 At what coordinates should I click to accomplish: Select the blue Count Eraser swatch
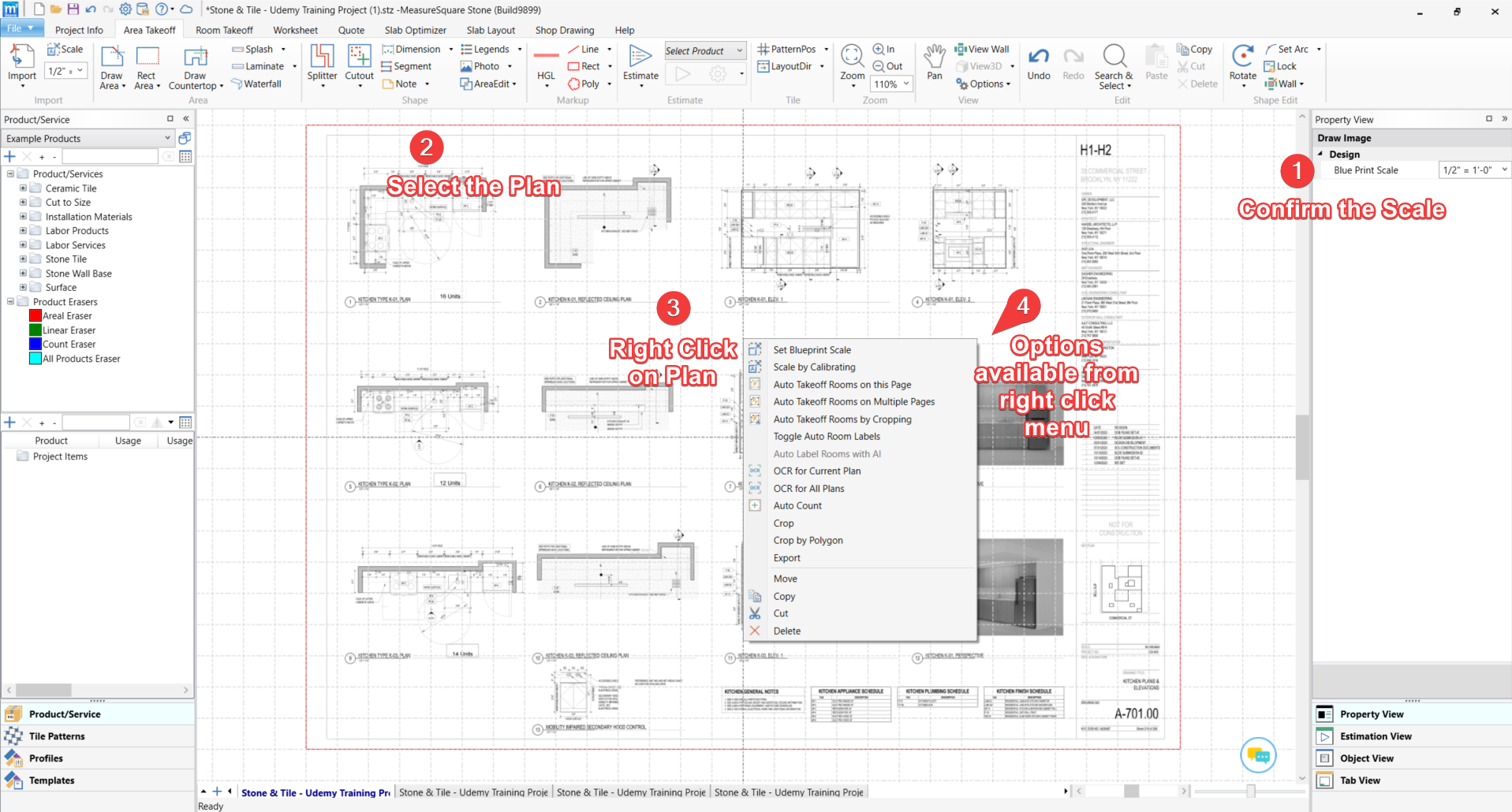35,345
